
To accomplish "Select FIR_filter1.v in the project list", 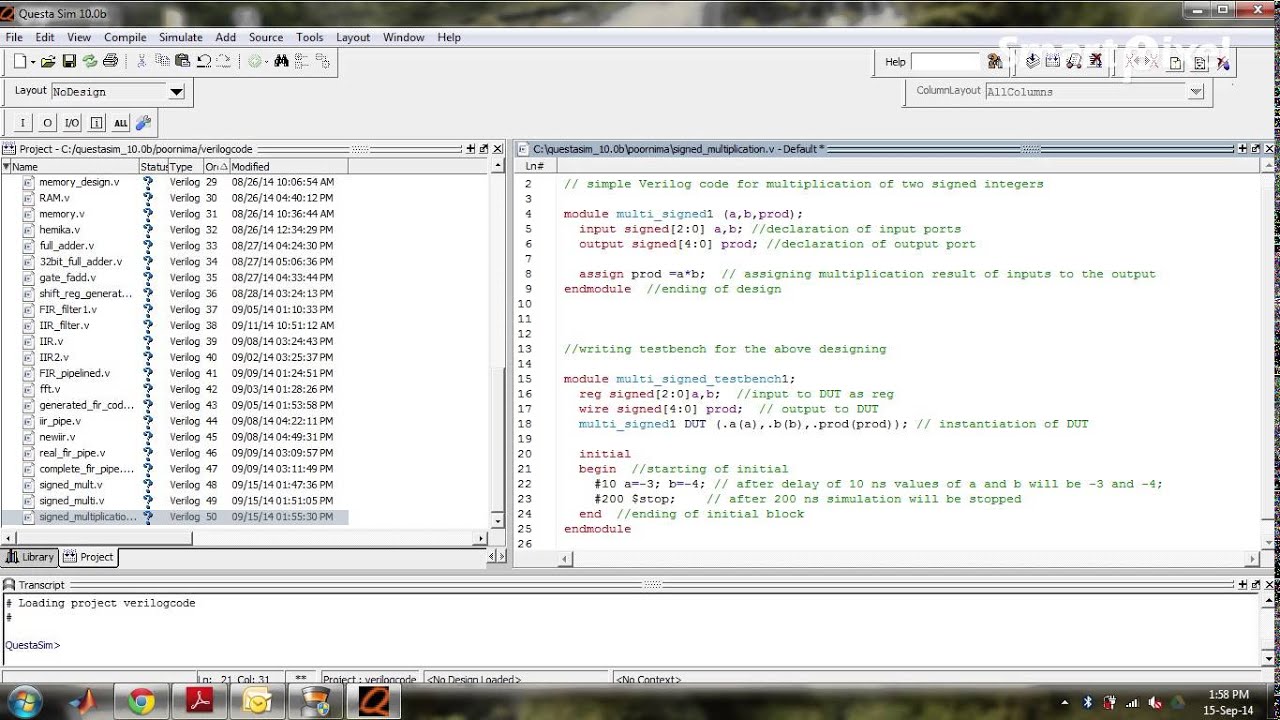I will 68,310.
